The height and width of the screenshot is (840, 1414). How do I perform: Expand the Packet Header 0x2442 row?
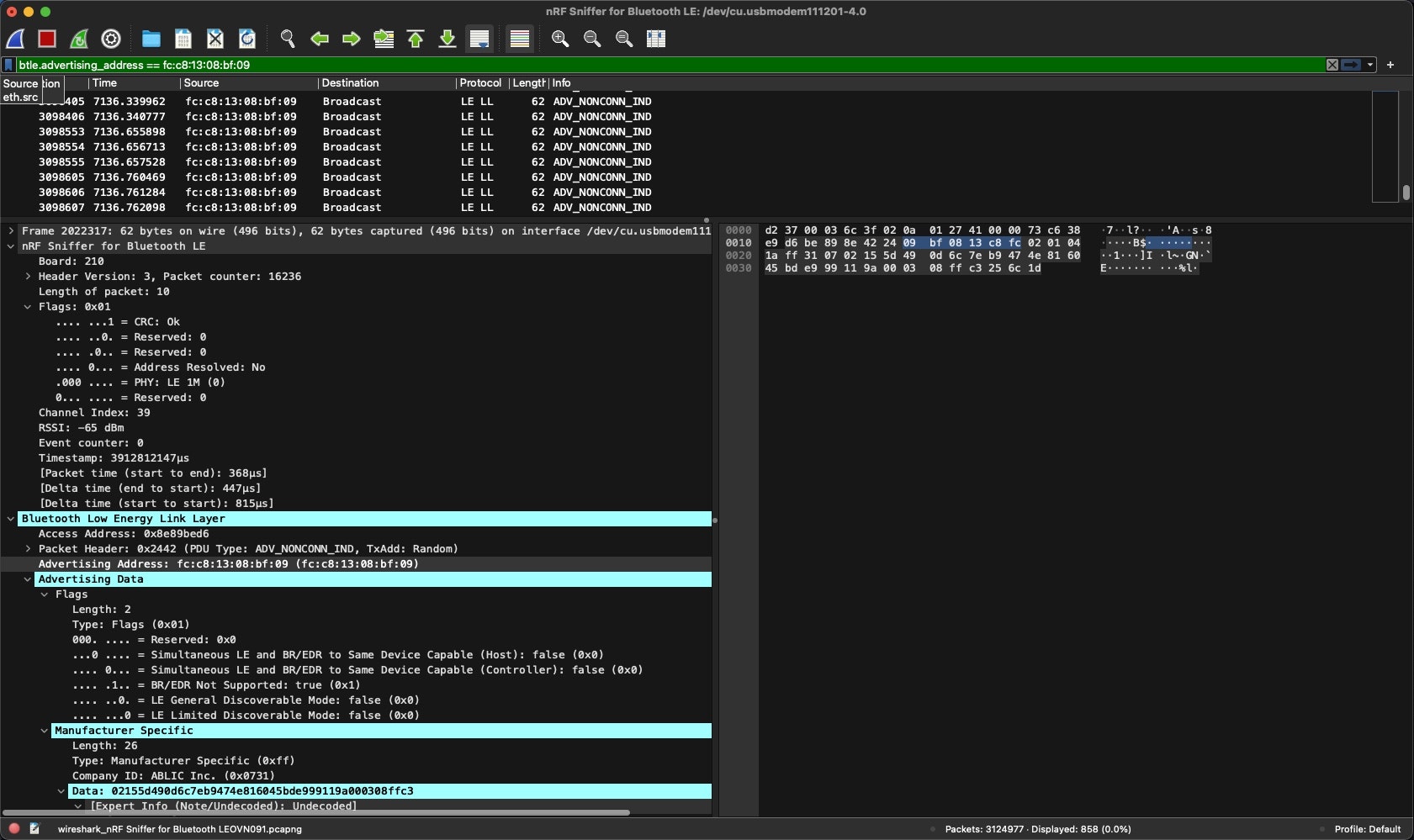(28, 549)
